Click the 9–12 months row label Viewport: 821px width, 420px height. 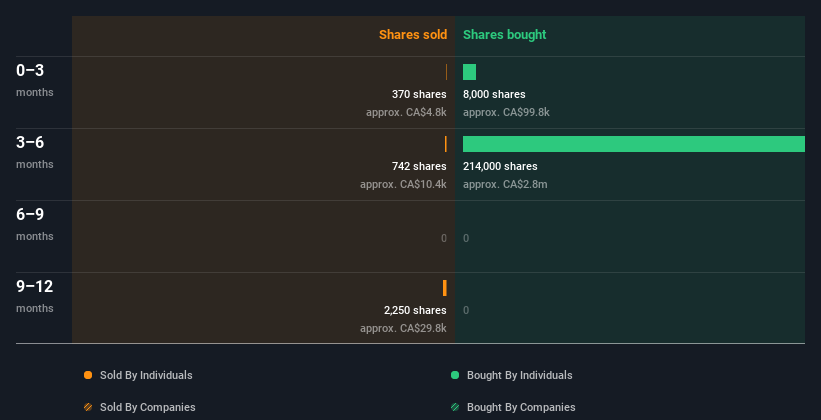tap(35, 296)
